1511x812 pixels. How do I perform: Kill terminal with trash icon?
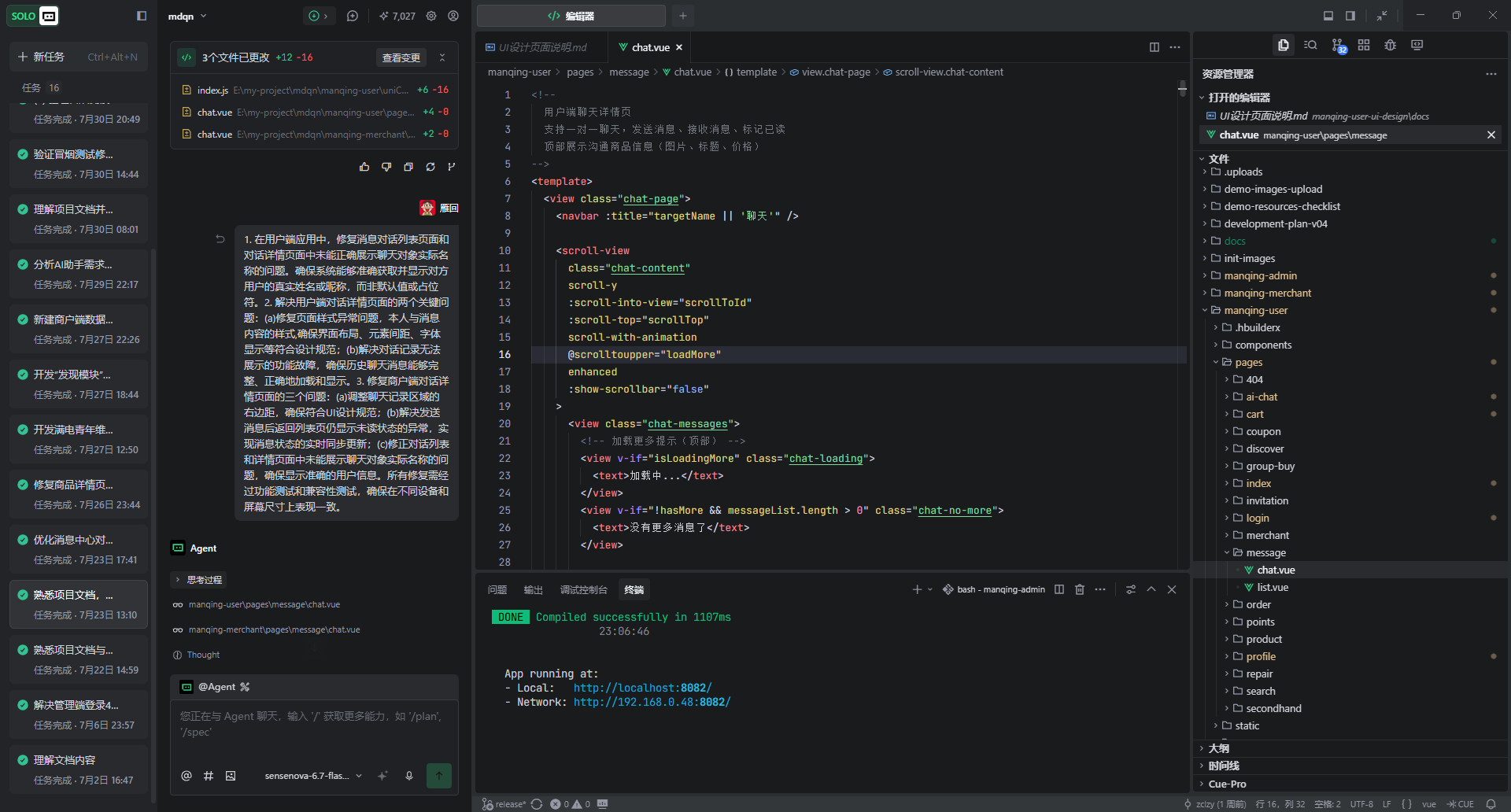pyautogui.click(x=1080, y=589)
